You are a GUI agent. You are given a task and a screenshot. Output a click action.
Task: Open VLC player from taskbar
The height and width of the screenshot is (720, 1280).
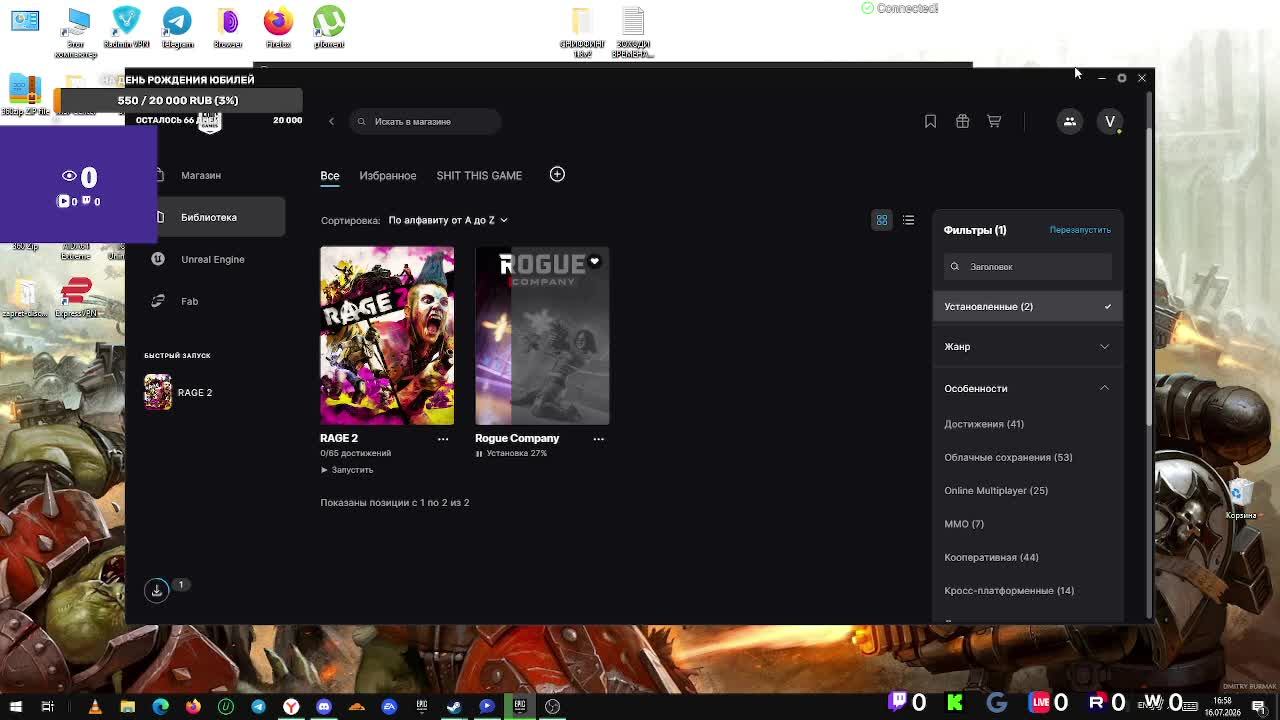click(x=95, y=706)
